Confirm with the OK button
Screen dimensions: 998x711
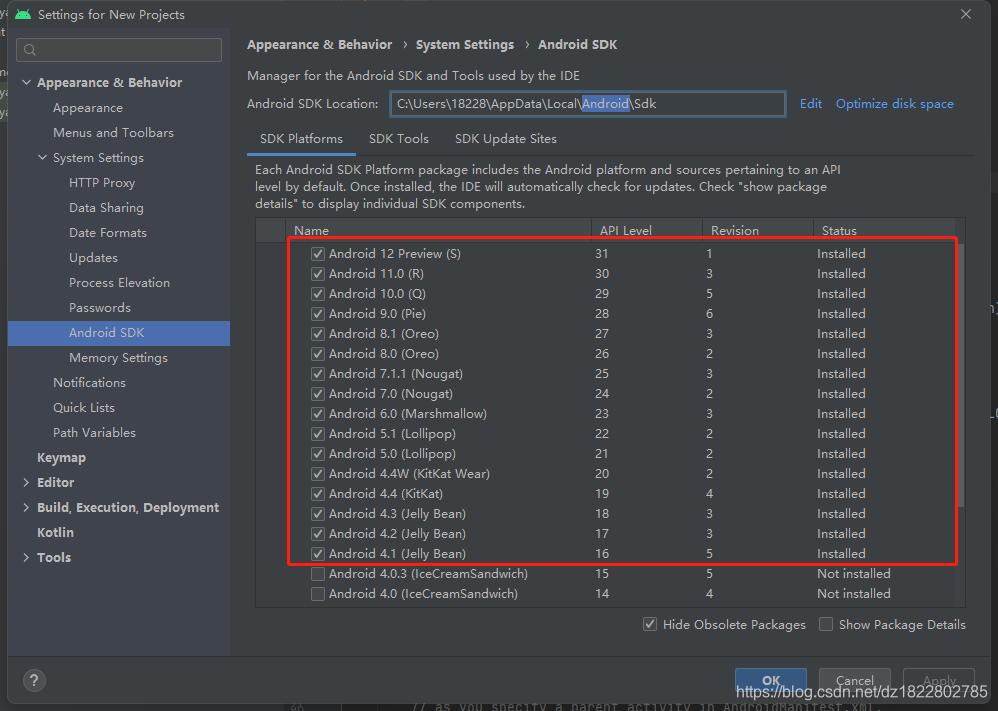click(771, 680)
